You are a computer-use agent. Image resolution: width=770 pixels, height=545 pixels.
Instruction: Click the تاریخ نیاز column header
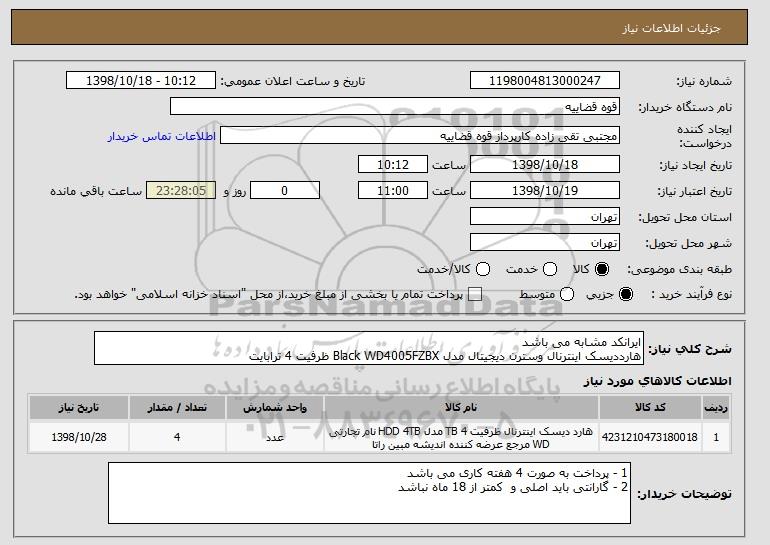79,408
